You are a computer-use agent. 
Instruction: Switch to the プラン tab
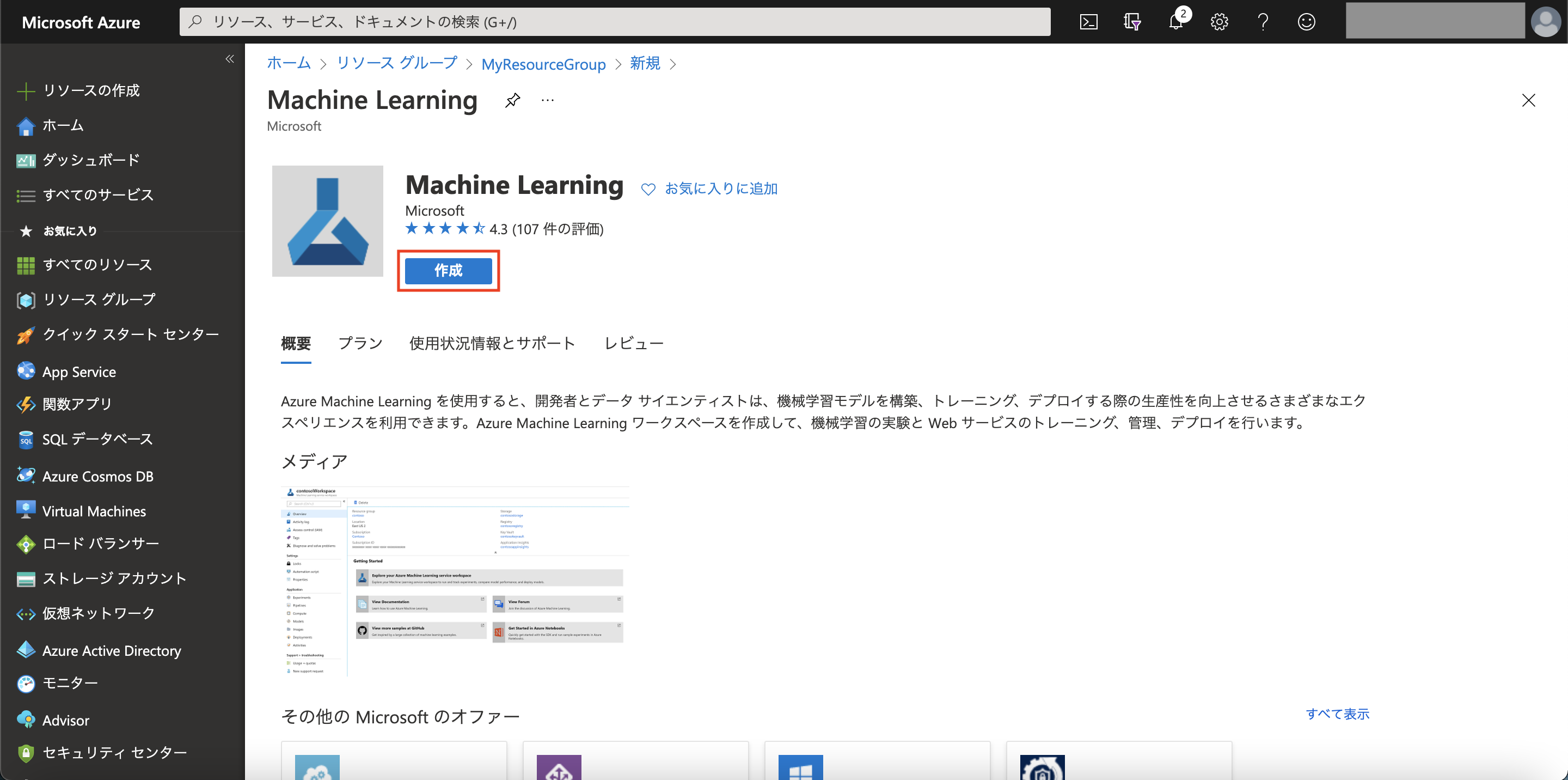(360, 343)
